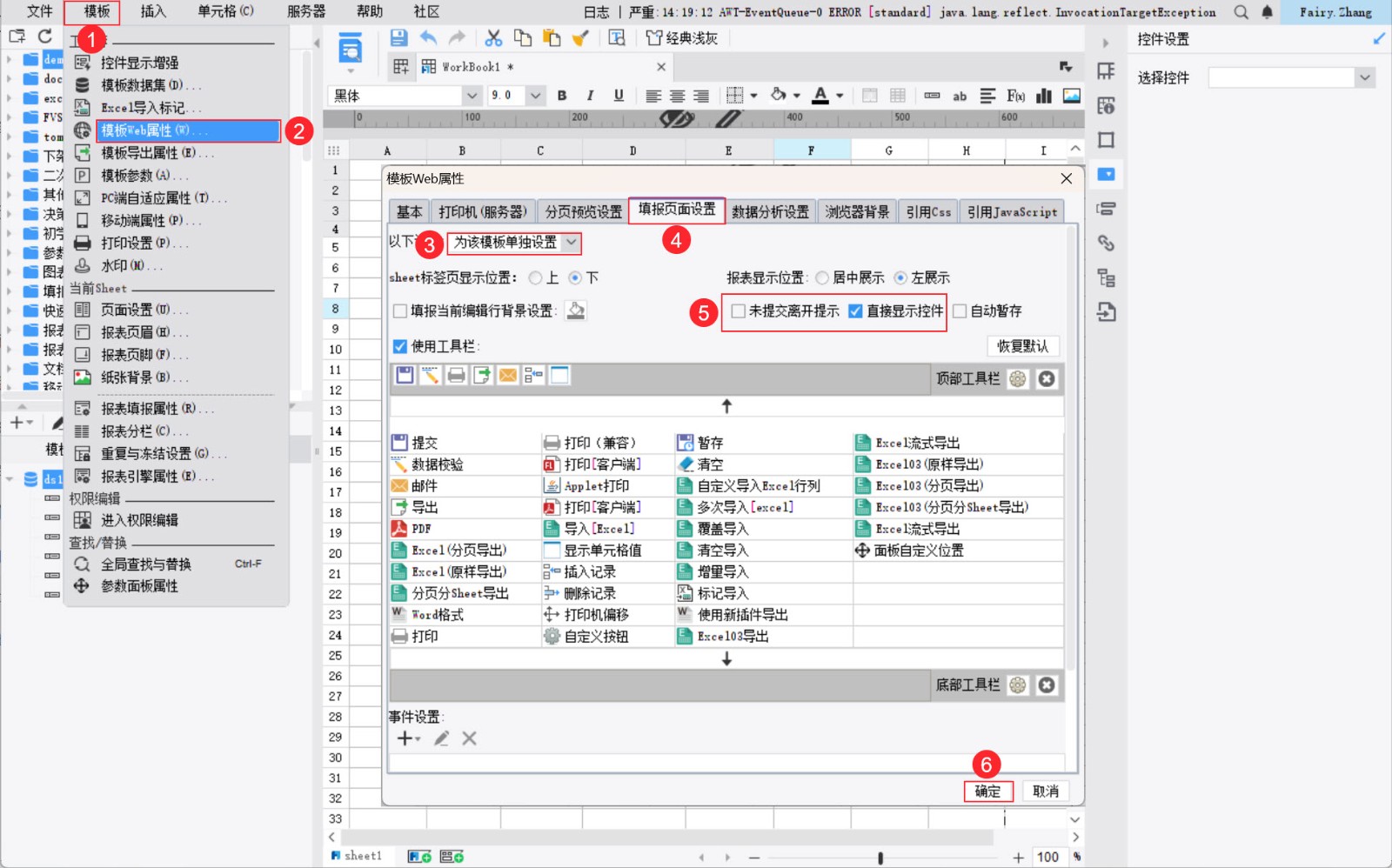Enable 自动暂存 checkbox
The width and height of the screenshot is (1392, 868).
[x=960, y=311]
